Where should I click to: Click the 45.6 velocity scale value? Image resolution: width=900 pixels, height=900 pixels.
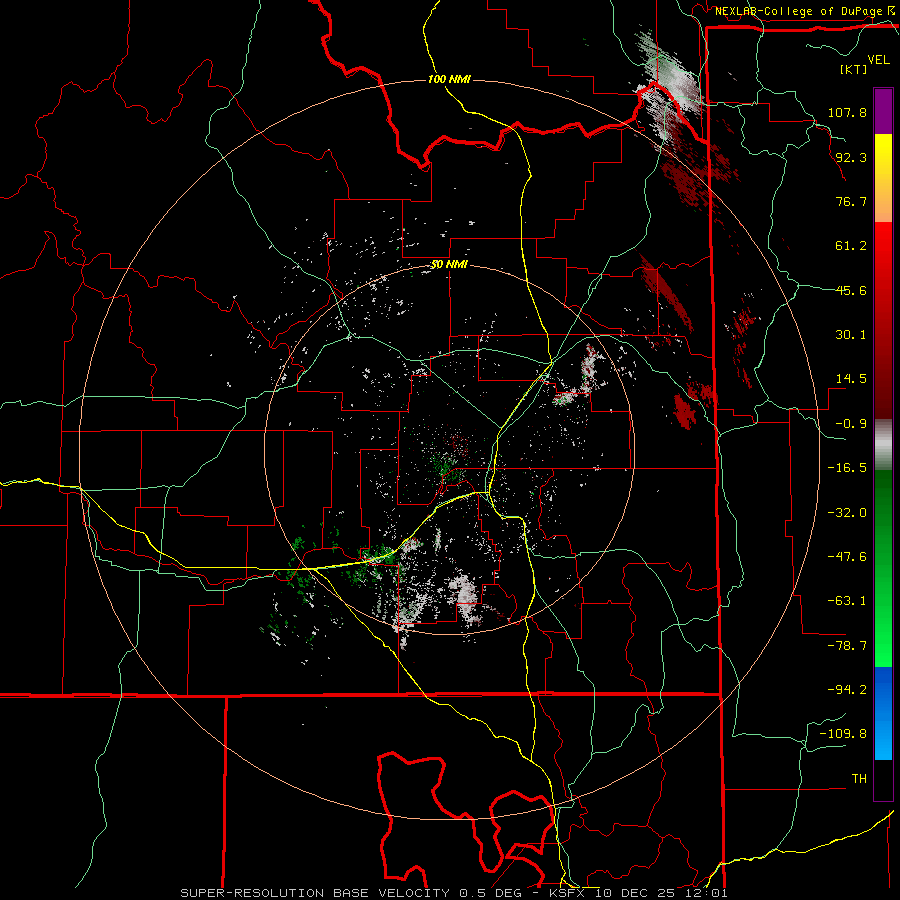click(x=851, y=290)
